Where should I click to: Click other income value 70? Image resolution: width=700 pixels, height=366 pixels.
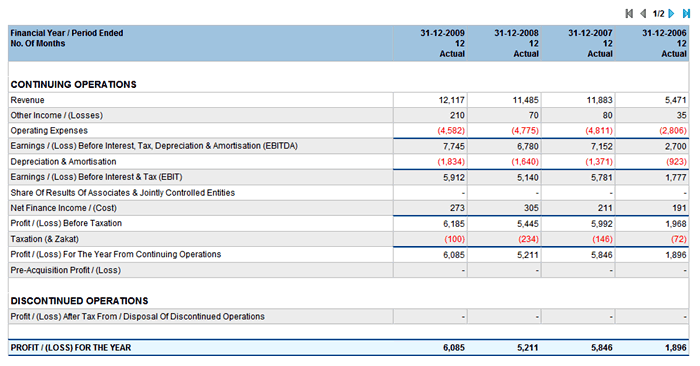click(x=533, y=115)
